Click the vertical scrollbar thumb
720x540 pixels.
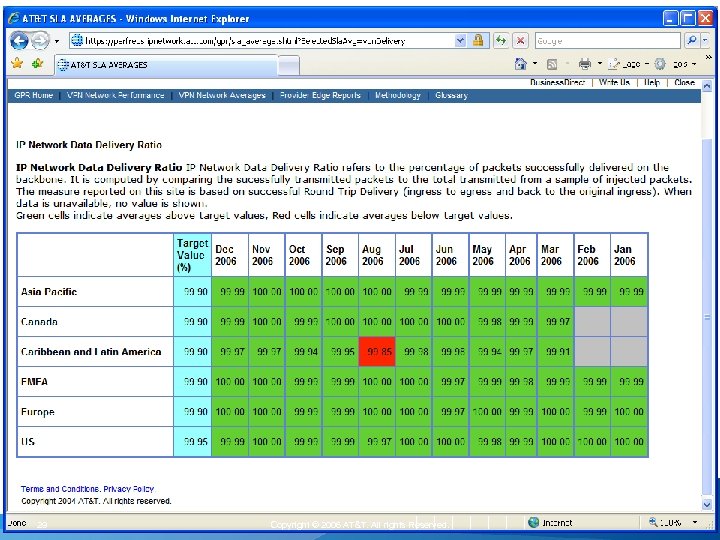point(707,317)
